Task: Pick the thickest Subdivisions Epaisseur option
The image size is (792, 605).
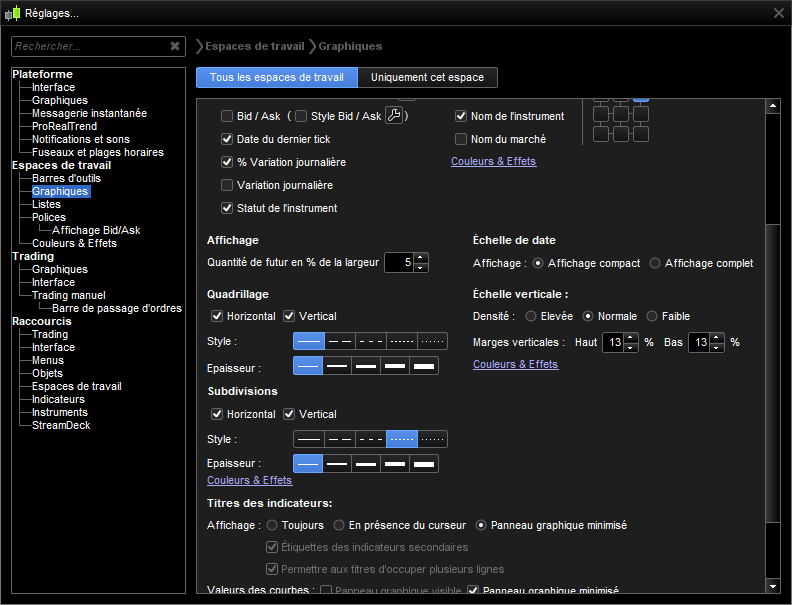Action: click(424, 463)
